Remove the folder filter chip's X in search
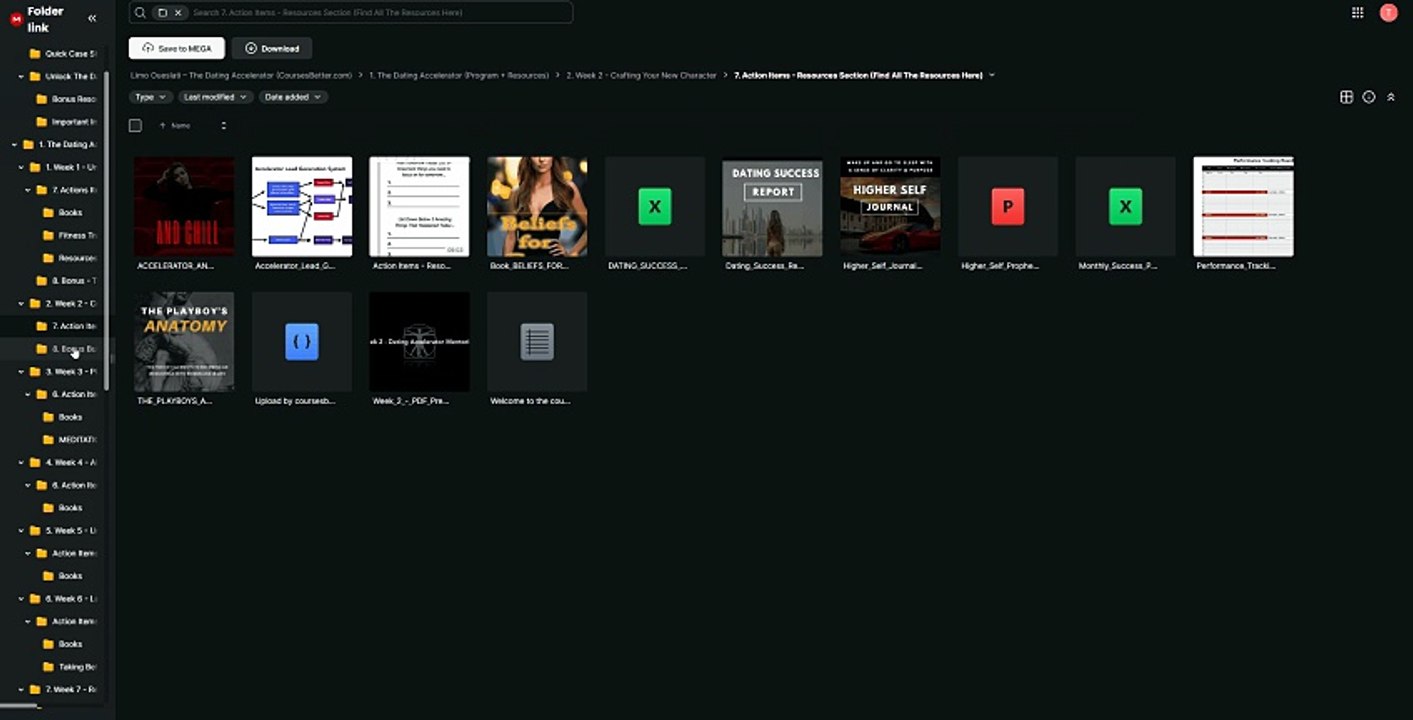This screenshot has width=1413, height=720. tap(178, 12)
